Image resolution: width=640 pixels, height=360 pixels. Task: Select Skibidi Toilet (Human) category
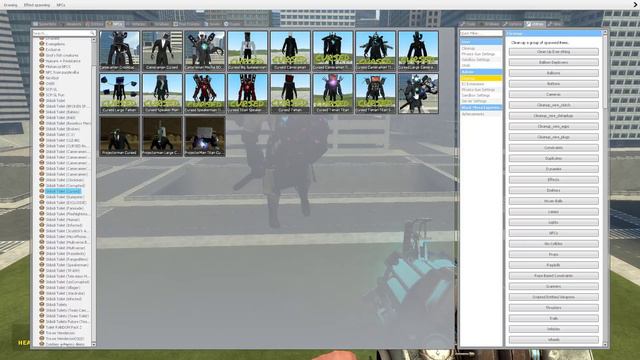[62, 220]
